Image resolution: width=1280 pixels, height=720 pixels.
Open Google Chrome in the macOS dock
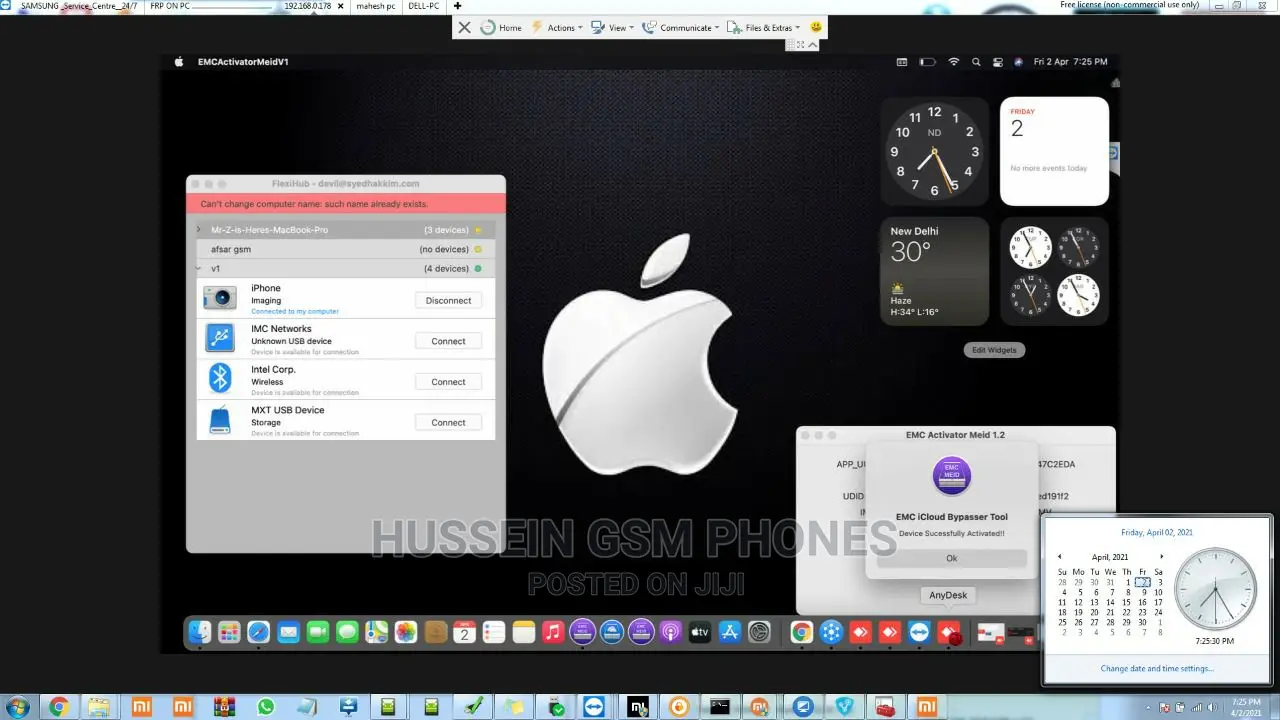coord(801,632)
